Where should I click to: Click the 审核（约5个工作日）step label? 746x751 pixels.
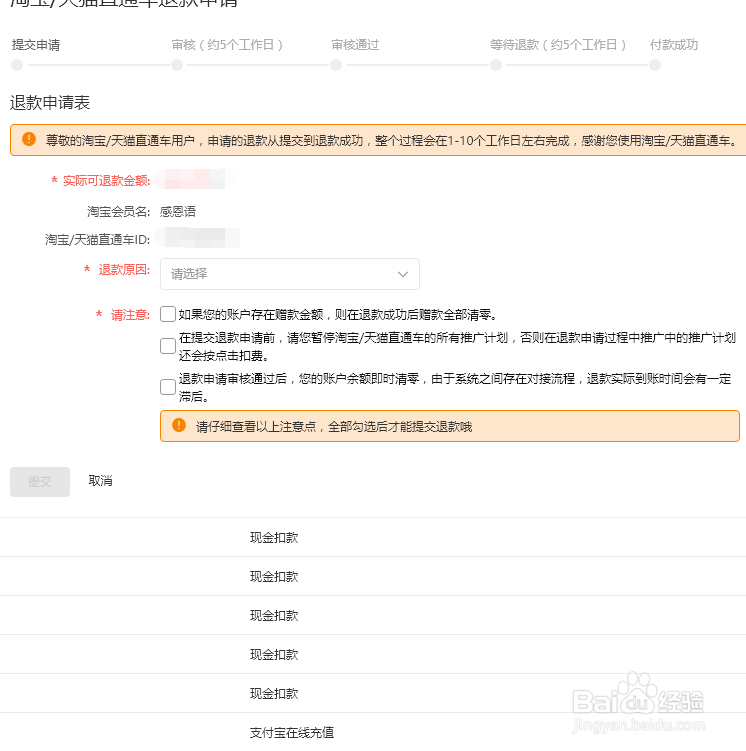[x=228, y=45]
